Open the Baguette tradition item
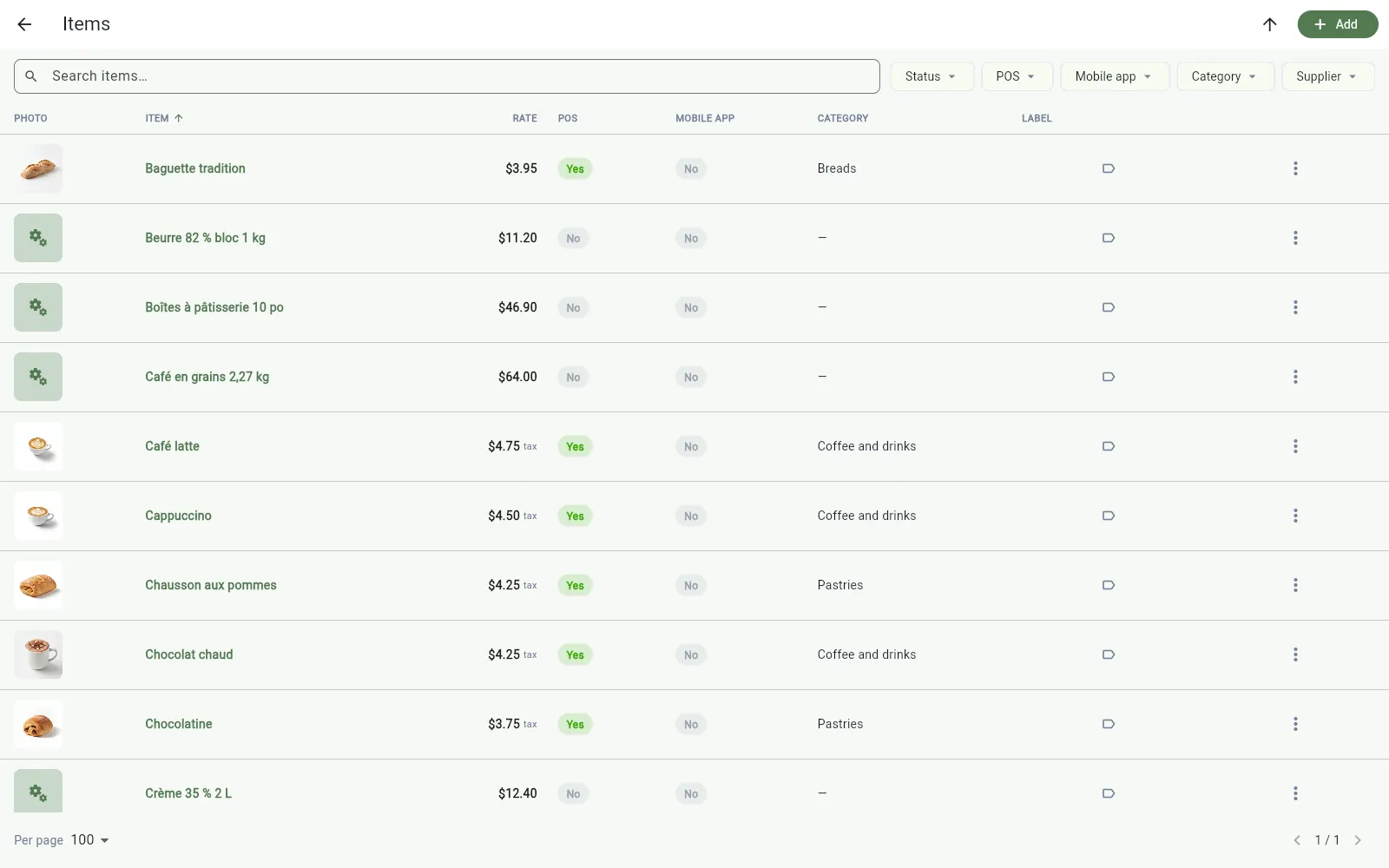The width and height of the screenshot is (1389, 868). click(x=195, y=168)
